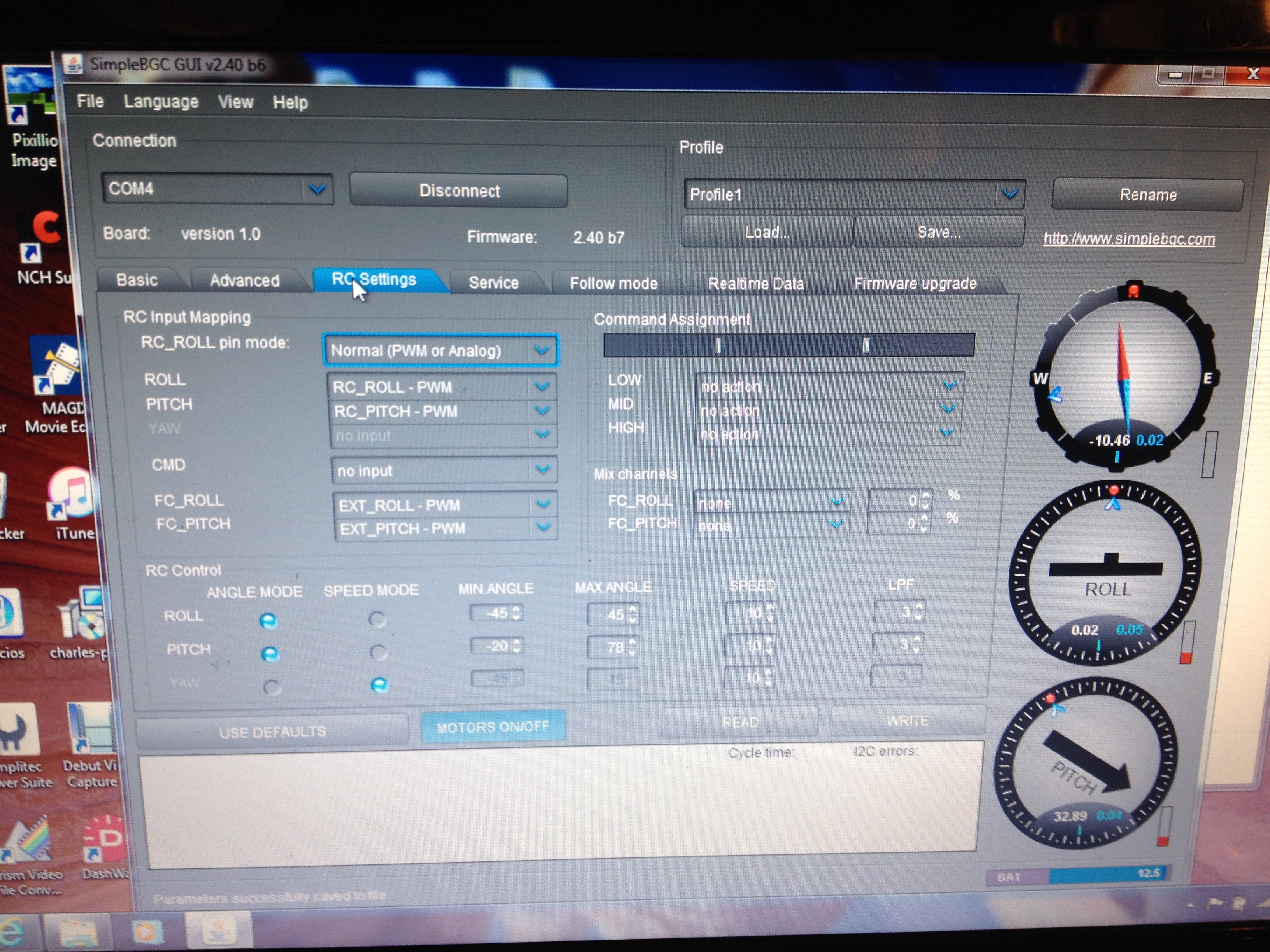Open the Profile1 profile dropdown

click(854, 194)
